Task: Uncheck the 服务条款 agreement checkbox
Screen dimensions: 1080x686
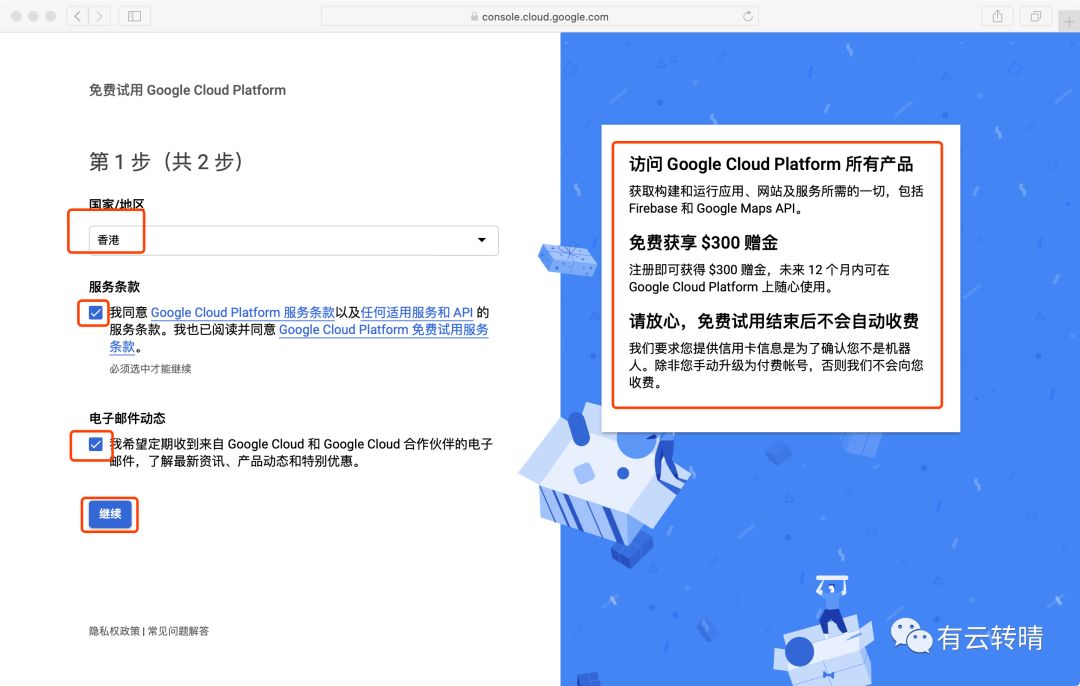Action: (95, 313)
